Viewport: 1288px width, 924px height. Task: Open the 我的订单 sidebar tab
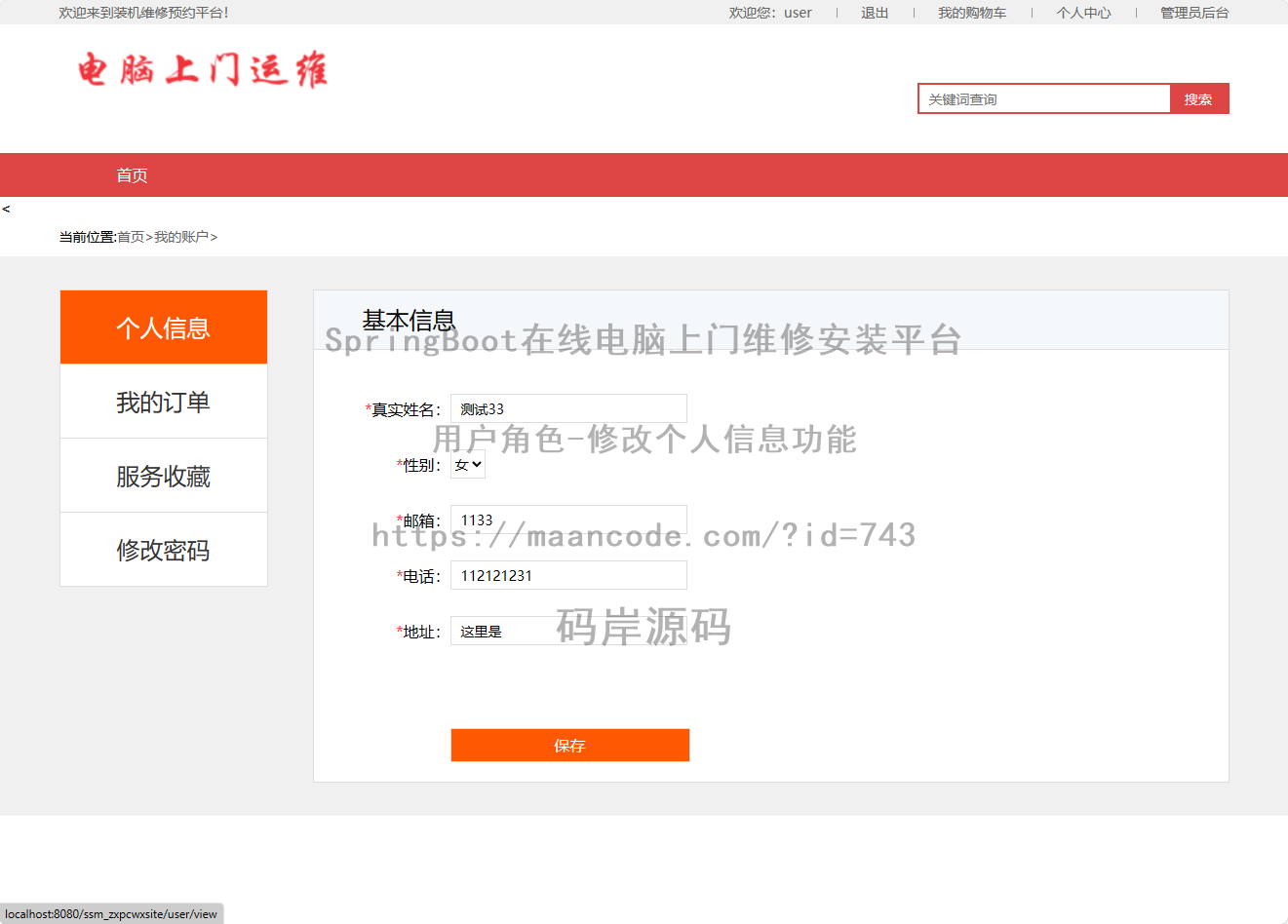(x=164, y=402)
